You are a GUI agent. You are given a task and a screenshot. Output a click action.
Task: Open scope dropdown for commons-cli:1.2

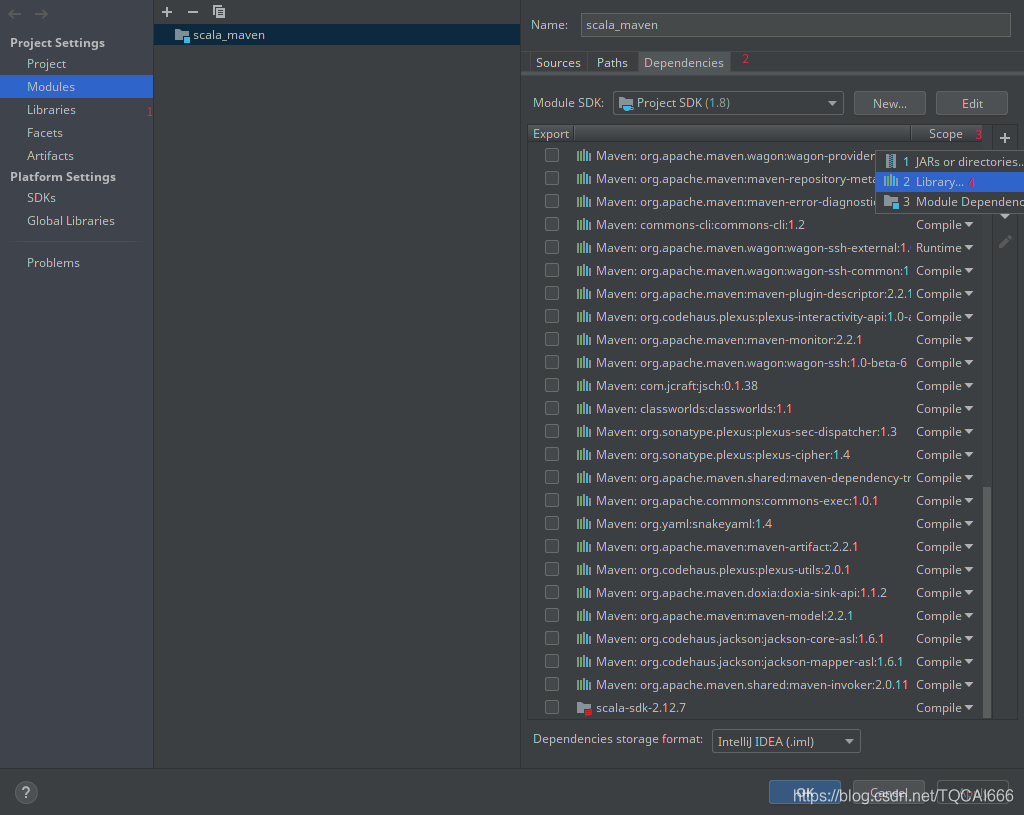coord(944,225)
